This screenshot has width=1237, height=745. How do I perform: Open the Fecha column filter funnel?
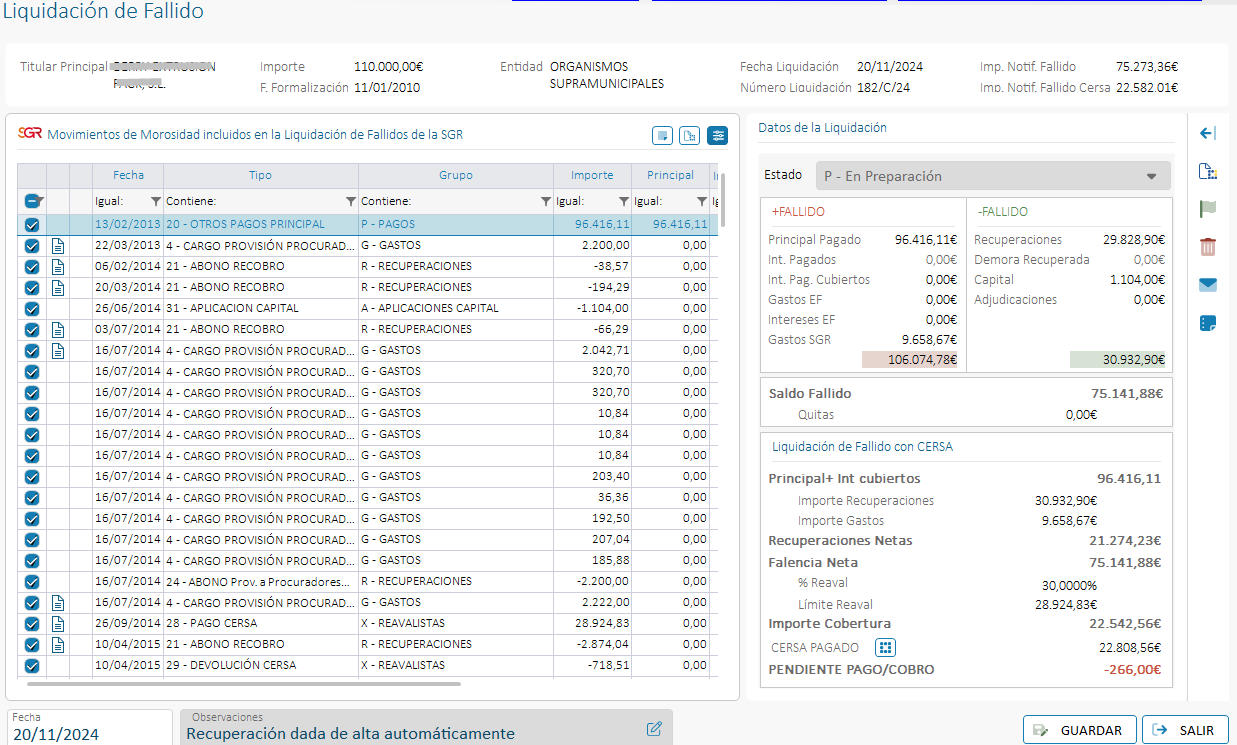click(x=155, y=201)
